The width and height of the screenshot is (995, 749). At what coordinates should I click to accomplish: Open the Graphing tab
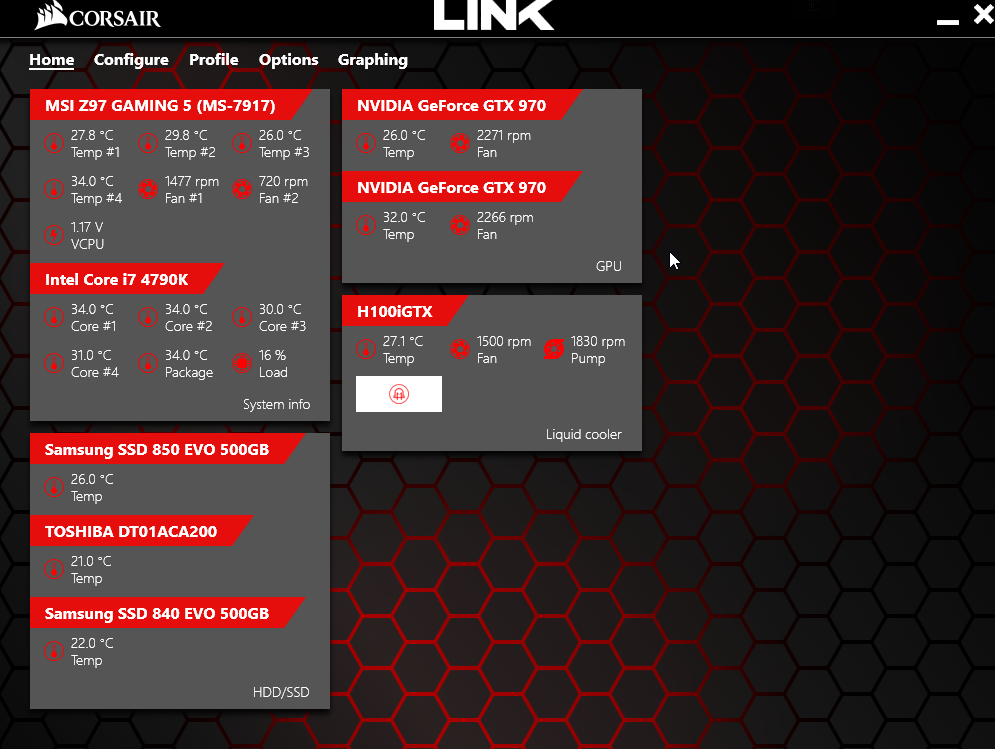tap(372, 60)
